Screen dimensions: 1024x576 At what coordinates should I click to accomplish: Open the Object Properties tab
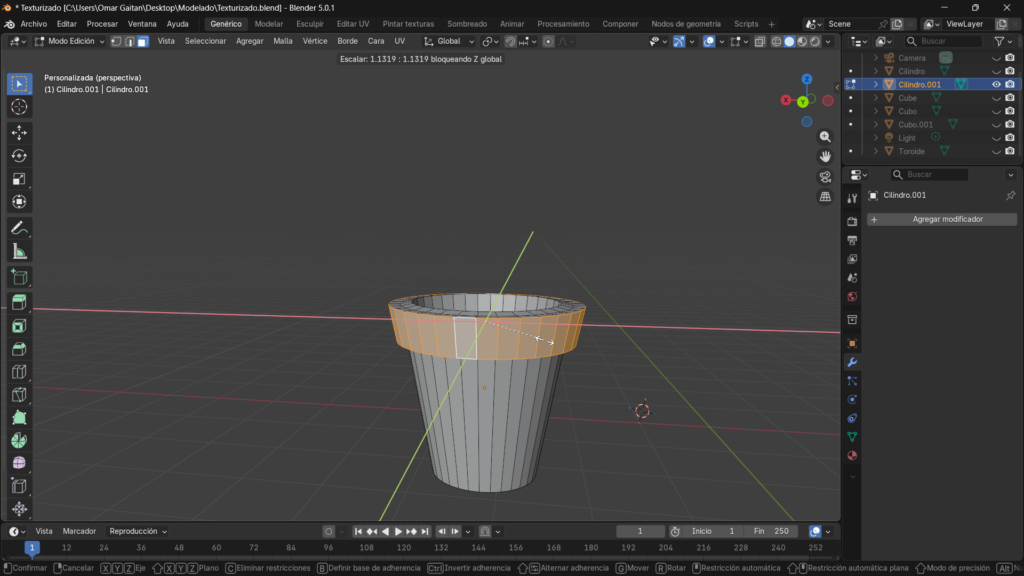pos(853,342)
